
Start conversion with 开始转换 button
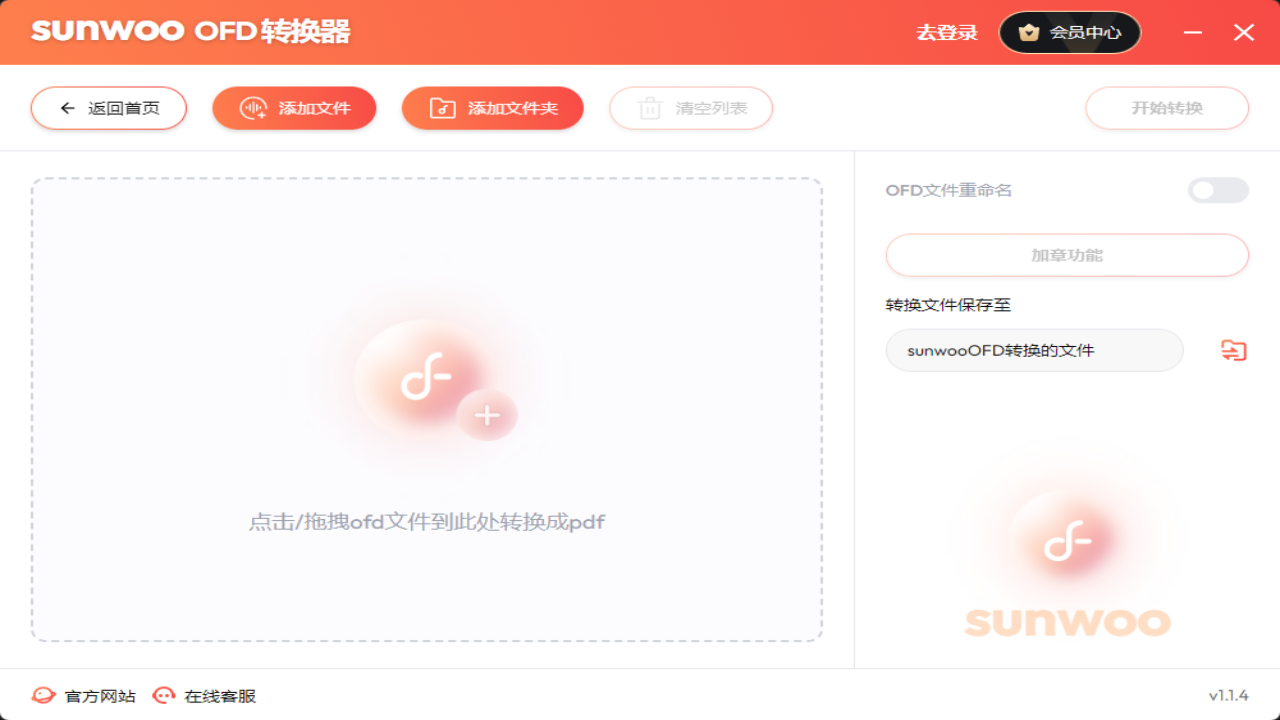1166,107
